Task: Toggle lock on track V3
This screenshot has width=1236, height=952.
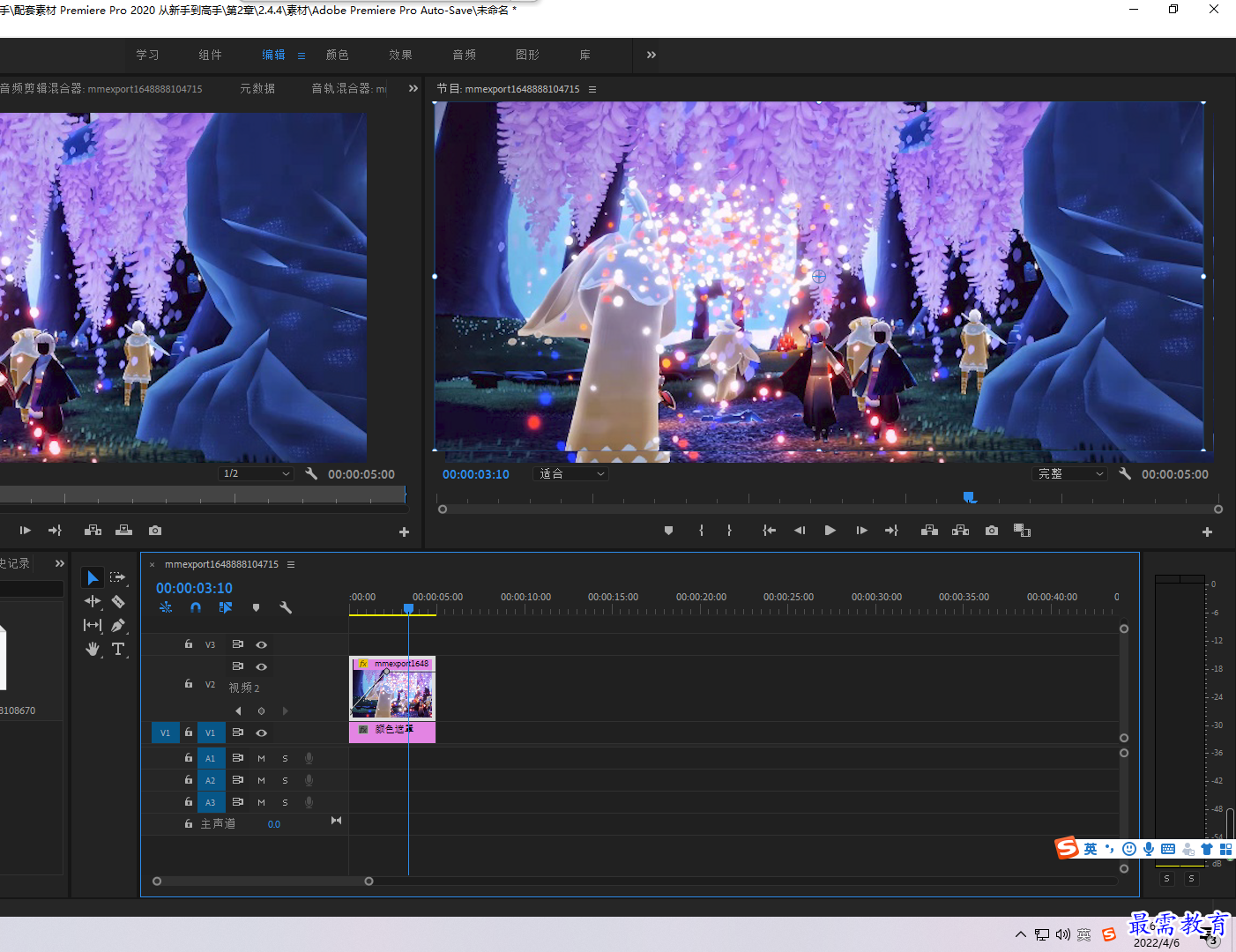Action: click(x=189, y=644)
